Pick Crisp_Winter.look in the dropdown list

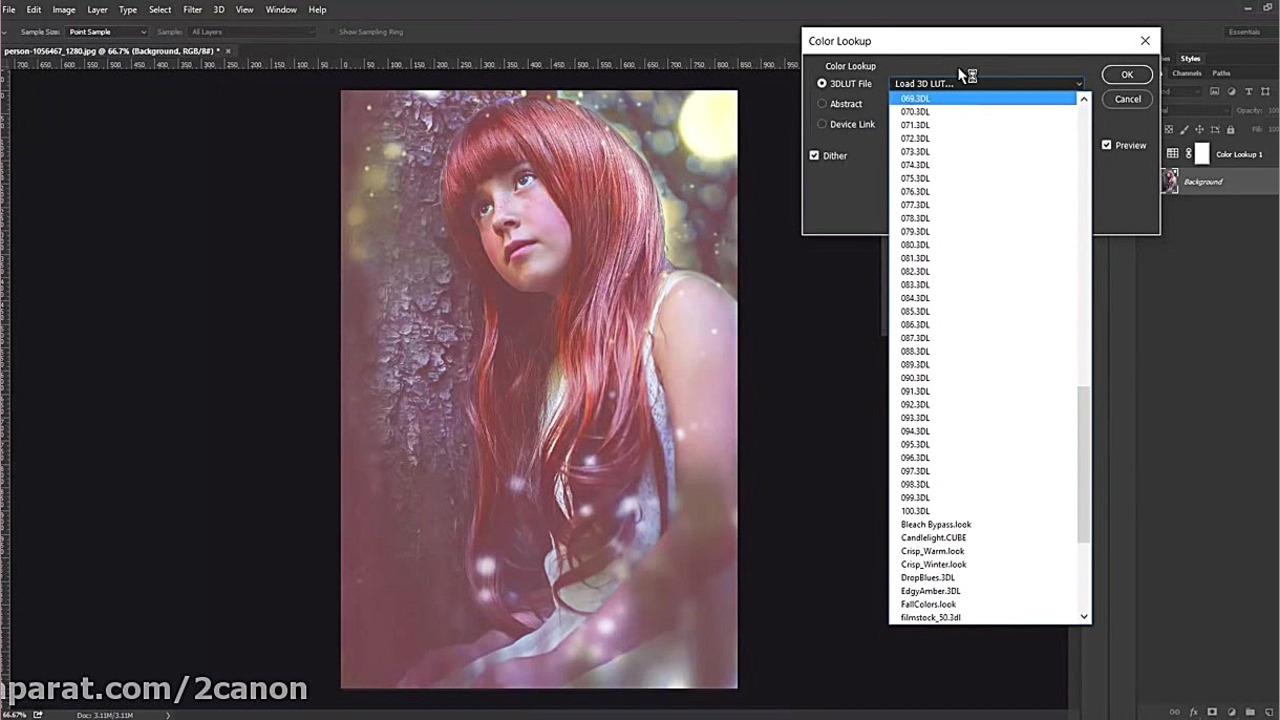point(933,564)
